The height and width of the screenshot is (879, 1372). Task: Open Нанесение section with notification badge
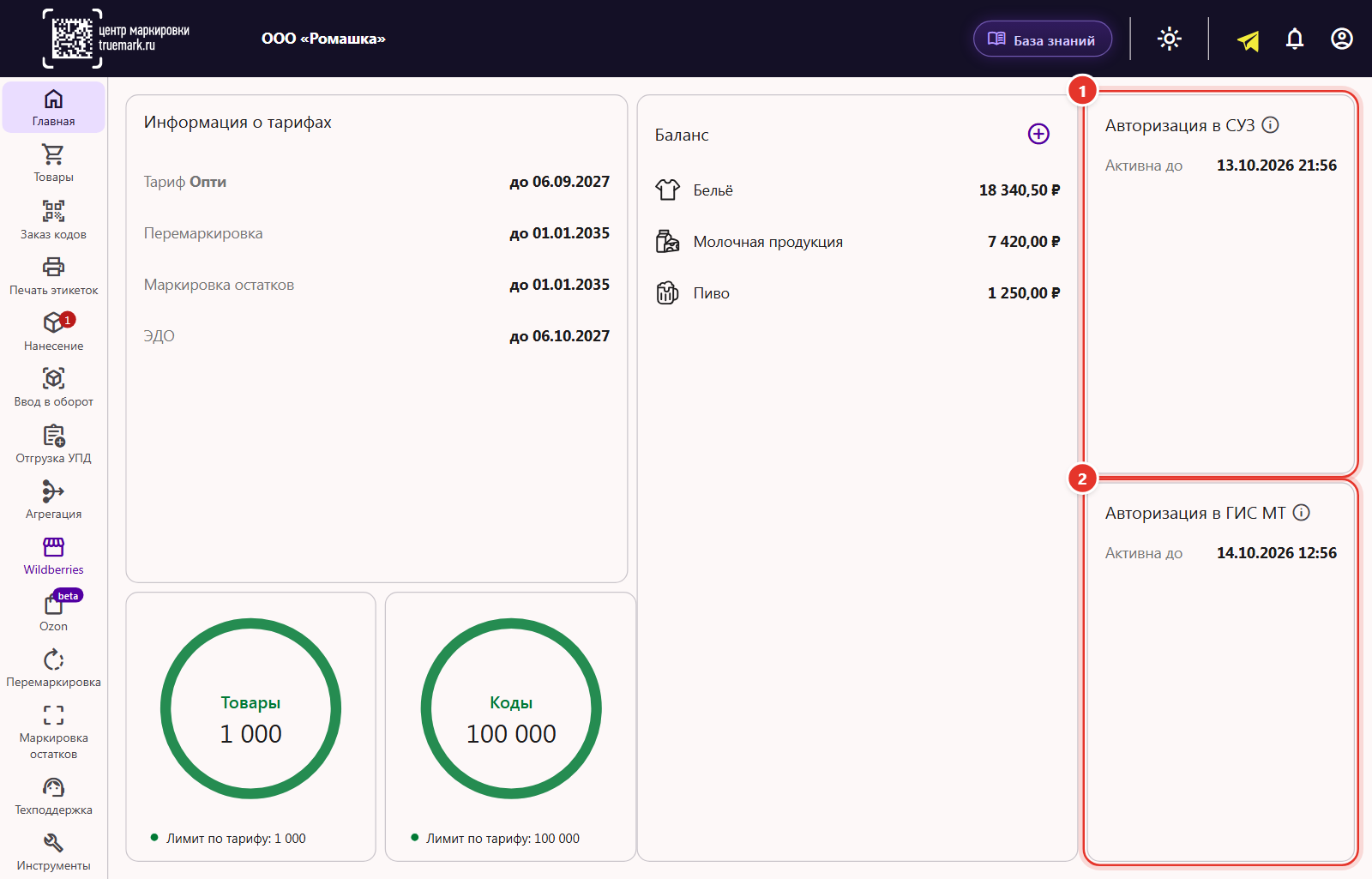pos(53,332)
